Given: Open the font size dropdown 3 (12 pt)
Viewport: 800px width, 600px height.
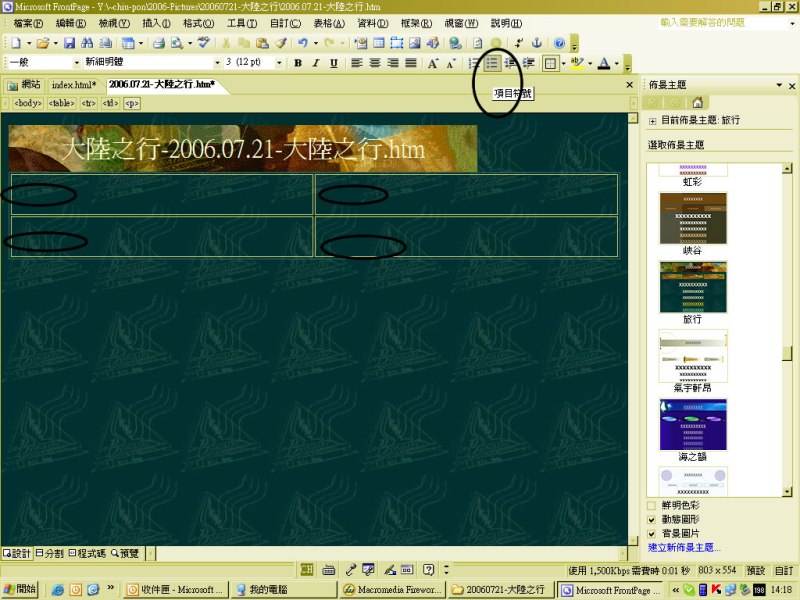Looking at the screenshot, I should click(x=279, y=63).
